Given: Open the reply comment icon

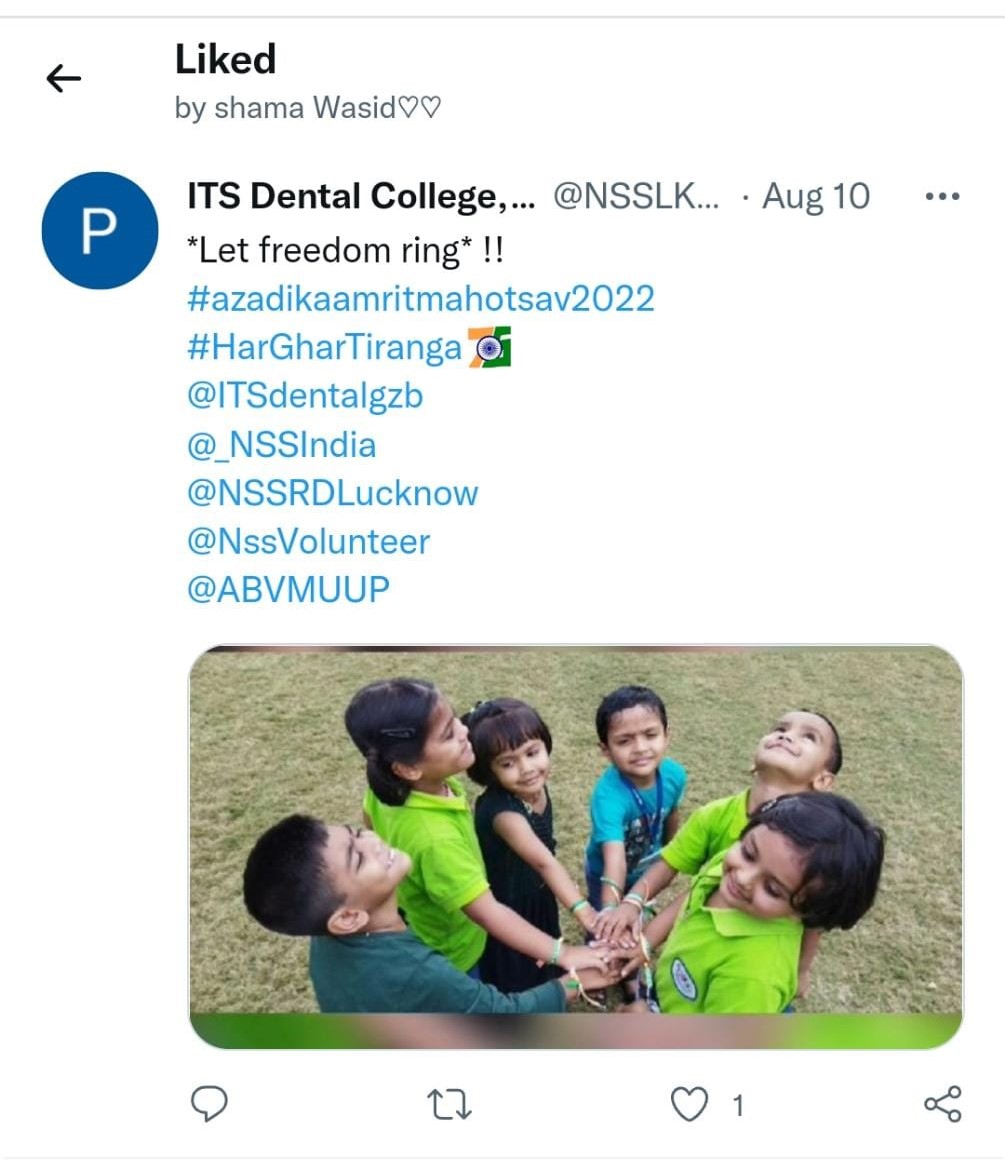Looking at the screenshot, I should (209, 1104).
